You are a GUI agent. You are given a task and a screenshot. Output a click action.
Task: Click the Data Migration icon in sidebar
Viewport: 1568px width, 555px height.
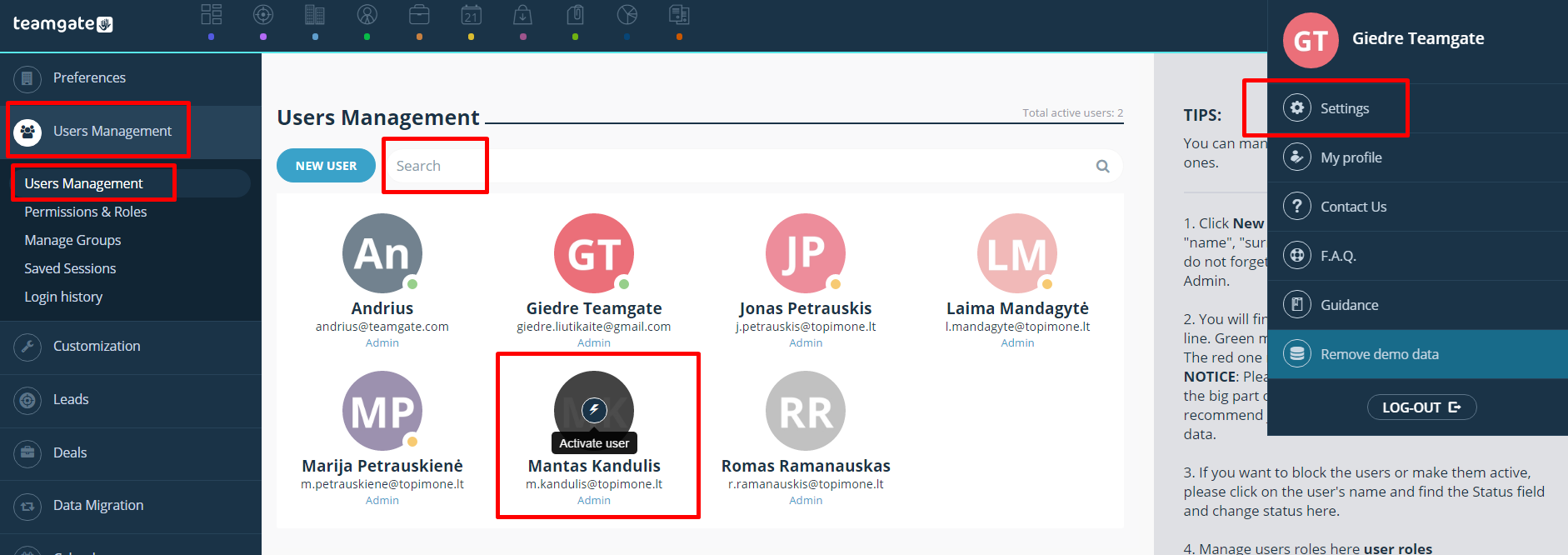[27, 506]
